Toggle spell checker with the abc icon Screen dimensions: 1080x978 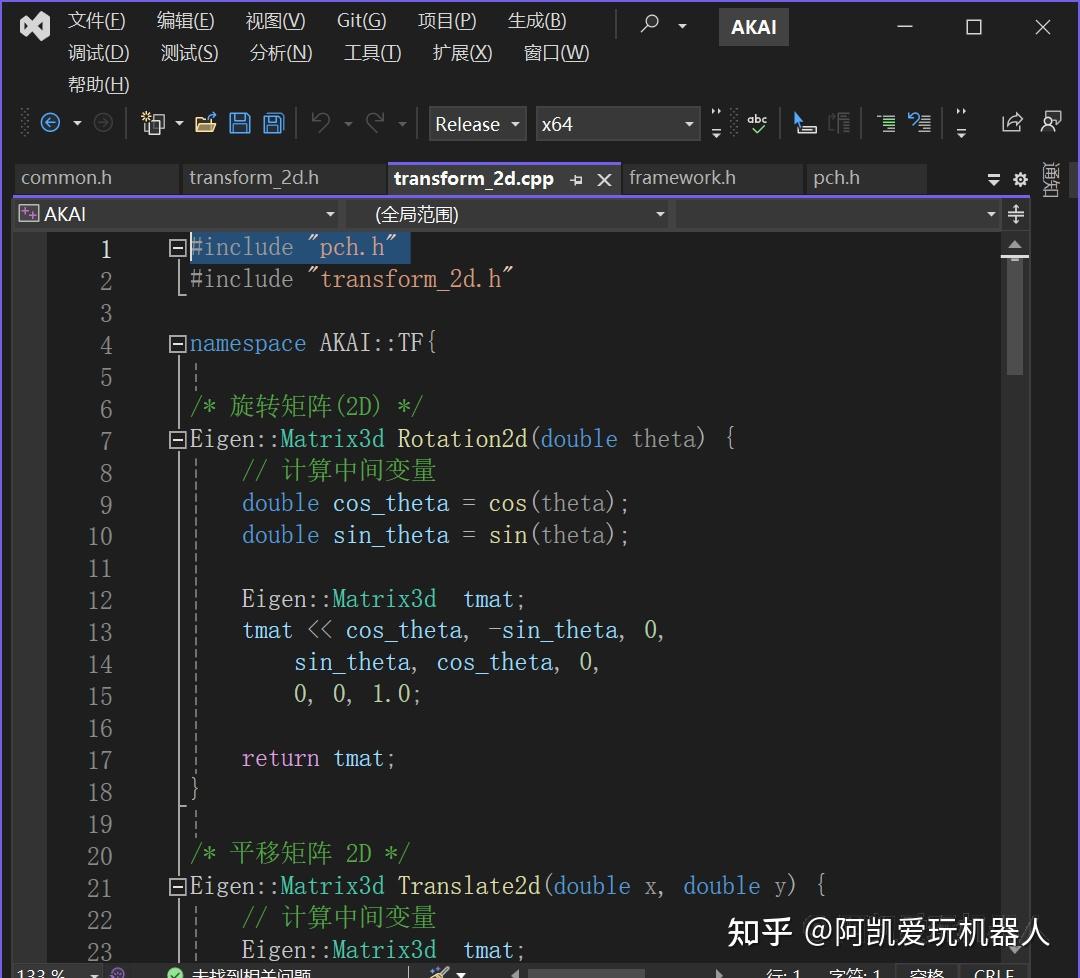point(757,122)
